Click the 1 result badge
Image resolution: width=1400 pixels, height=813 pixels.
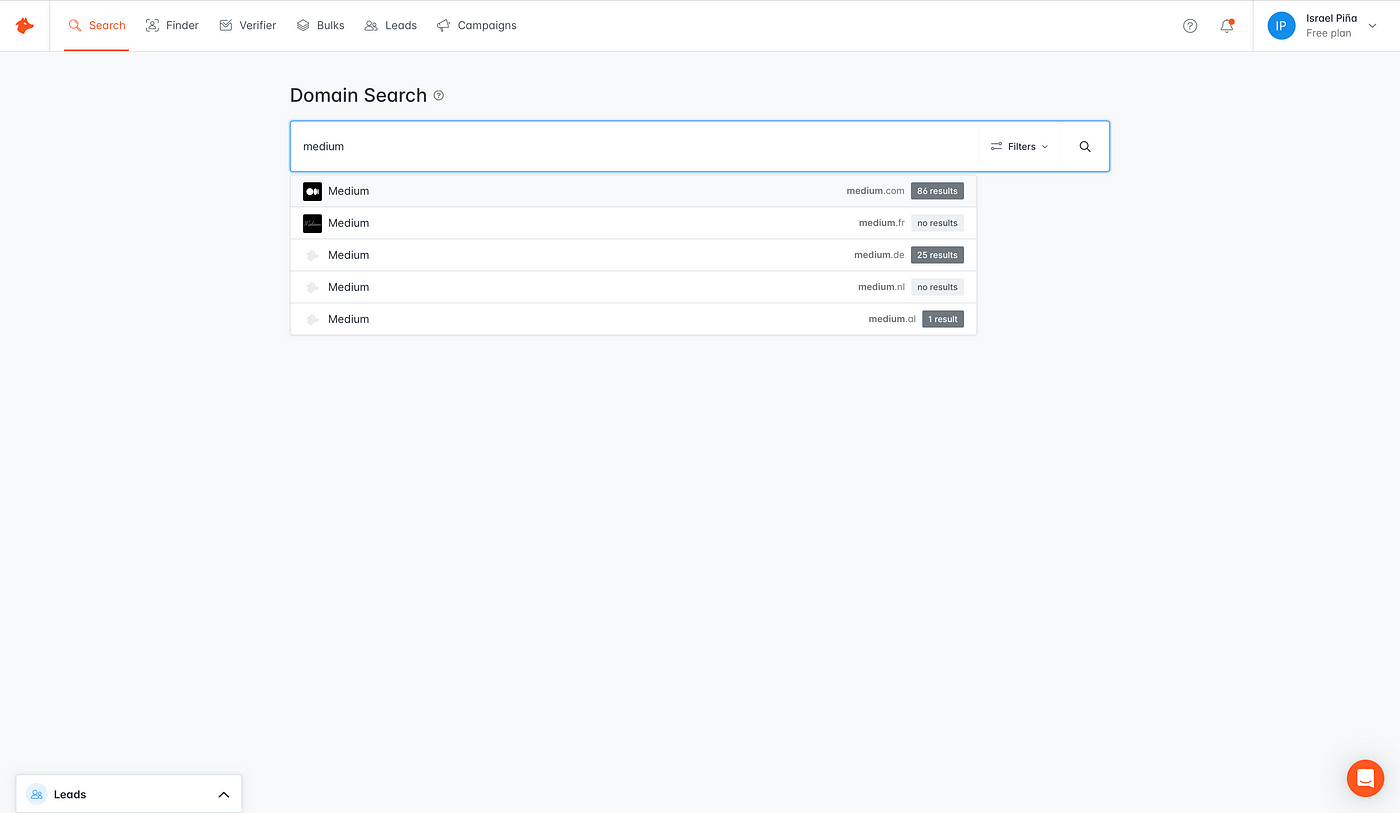[943, 319]
